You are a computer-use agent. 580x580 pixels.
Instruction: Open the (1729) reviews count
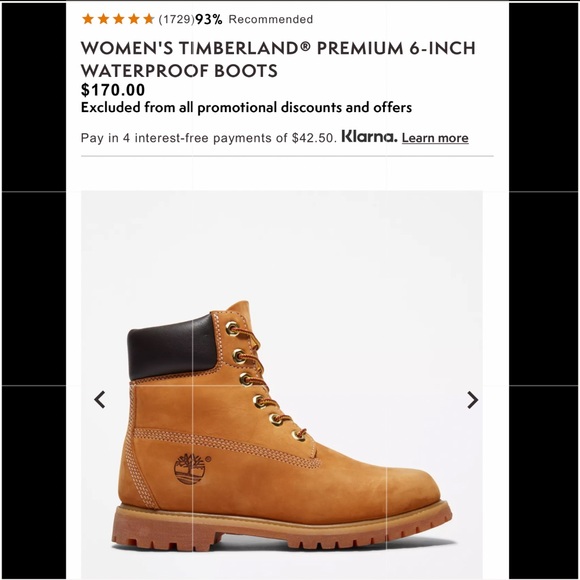coord(176,19)
